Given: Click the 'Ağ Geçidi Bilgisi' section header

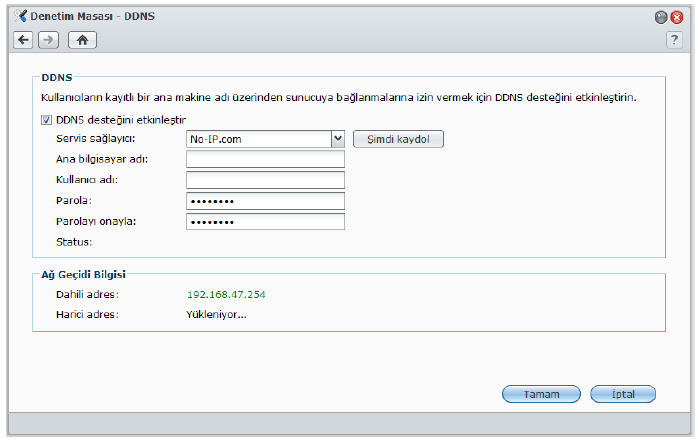Looking at the screenshot, I should (x=82, y=273).
